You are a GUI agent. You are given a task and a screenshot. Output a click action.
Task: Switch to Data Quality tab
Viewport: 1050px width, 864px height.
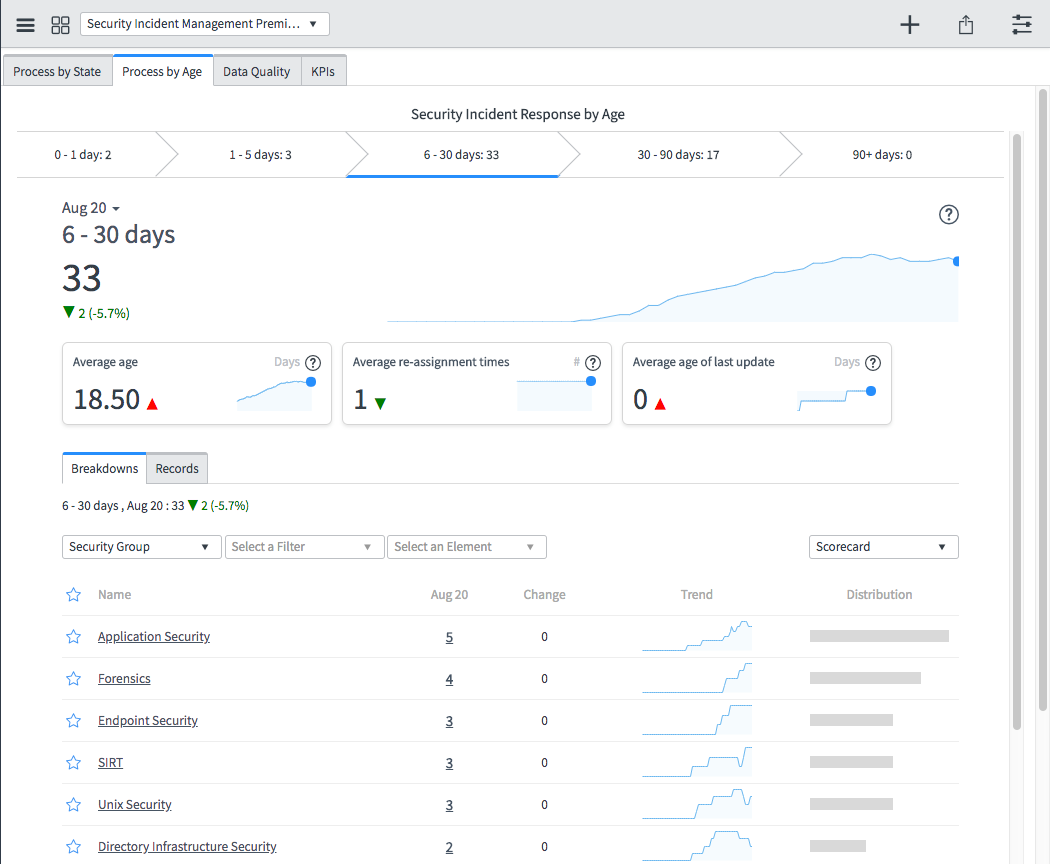pyautogui.click(x=256, y=72)
